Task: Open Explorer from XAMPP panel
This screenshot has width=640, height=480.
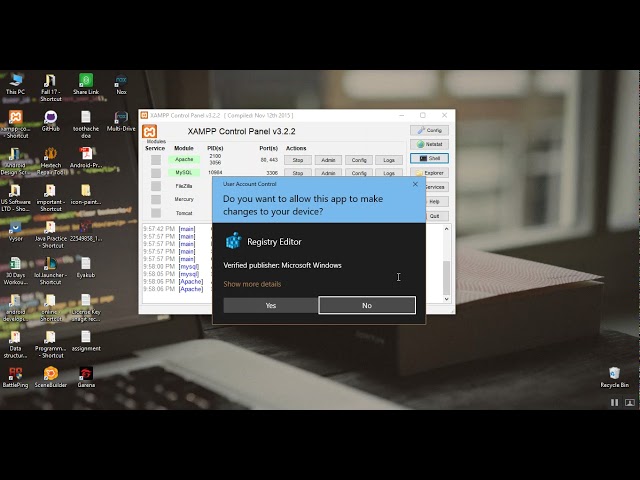Action: click(x=429, y=173)
